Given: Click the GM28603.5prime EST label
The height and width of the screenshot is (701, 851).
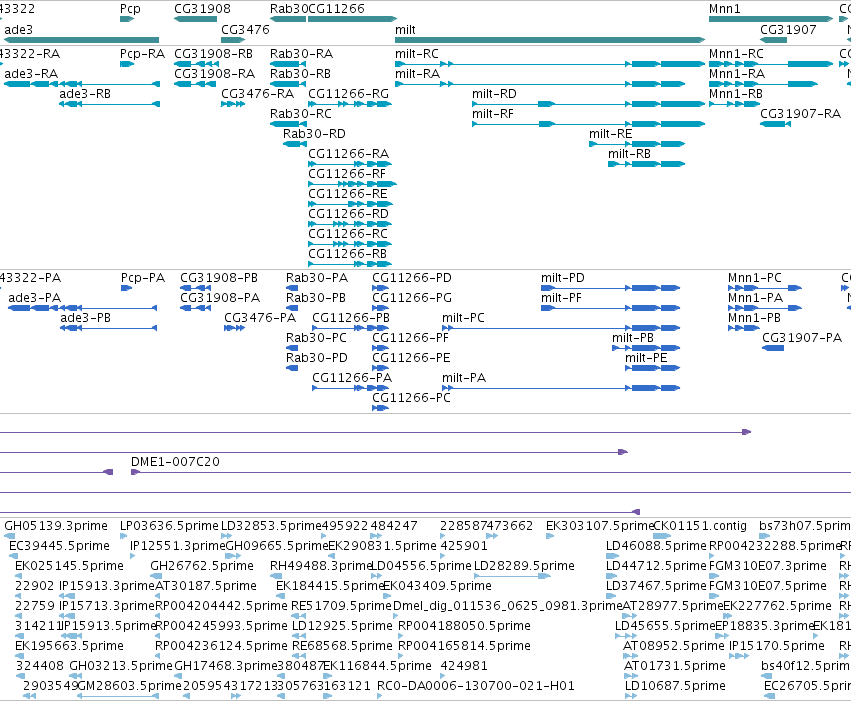Looking at the screenshot, I should 130,686.
